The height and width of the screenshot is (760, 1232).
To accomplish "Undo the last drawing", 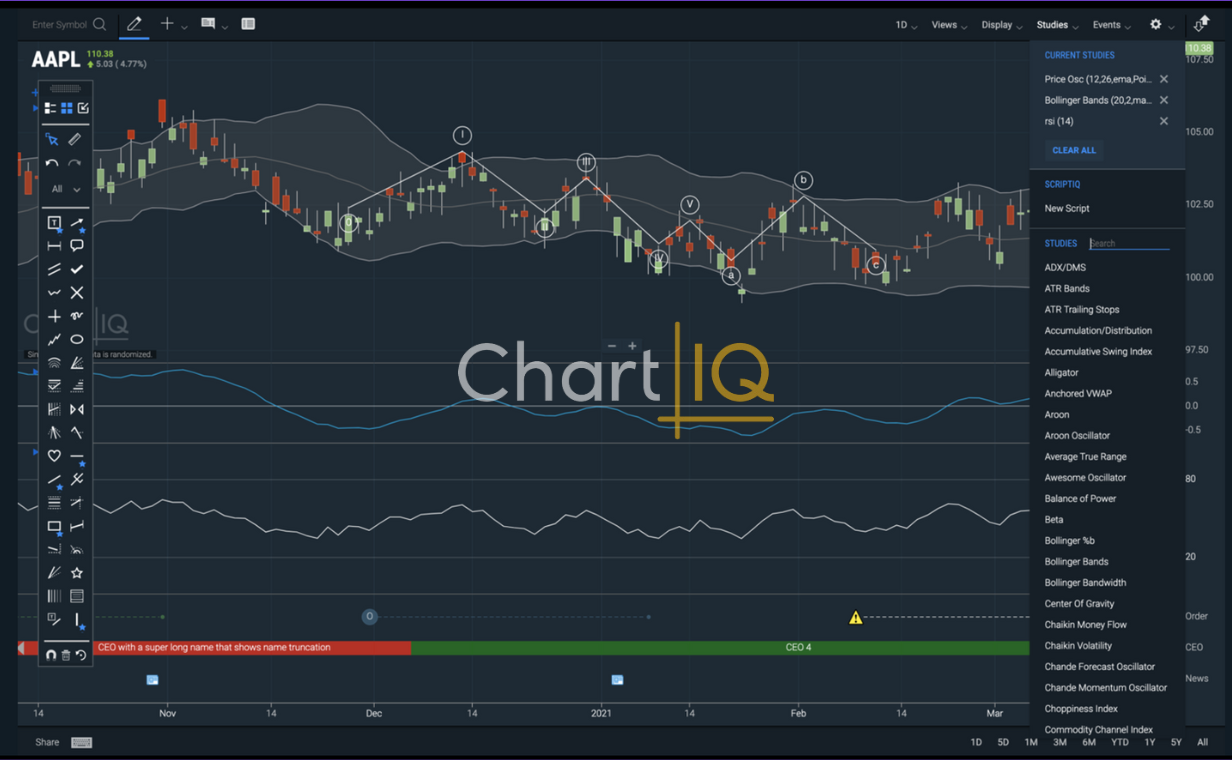I will coord(52,163).
